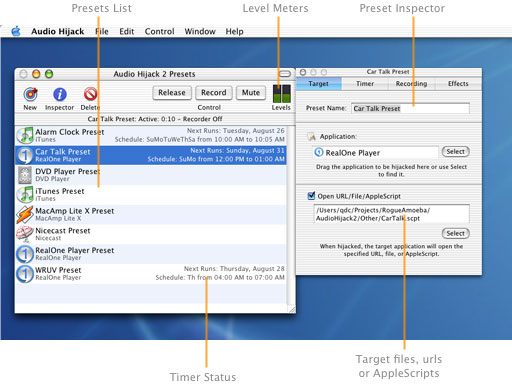The image size is (512, 391).
Task: Click the RealOne Player icon in Application field
Action: pyautogui.click(x=319, y=152)
